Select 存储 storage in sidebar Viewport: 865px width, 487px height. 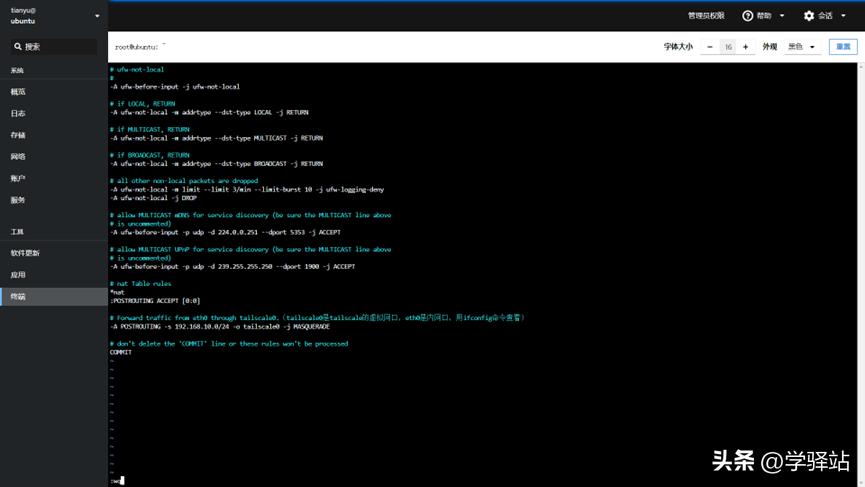pos(18,135)
